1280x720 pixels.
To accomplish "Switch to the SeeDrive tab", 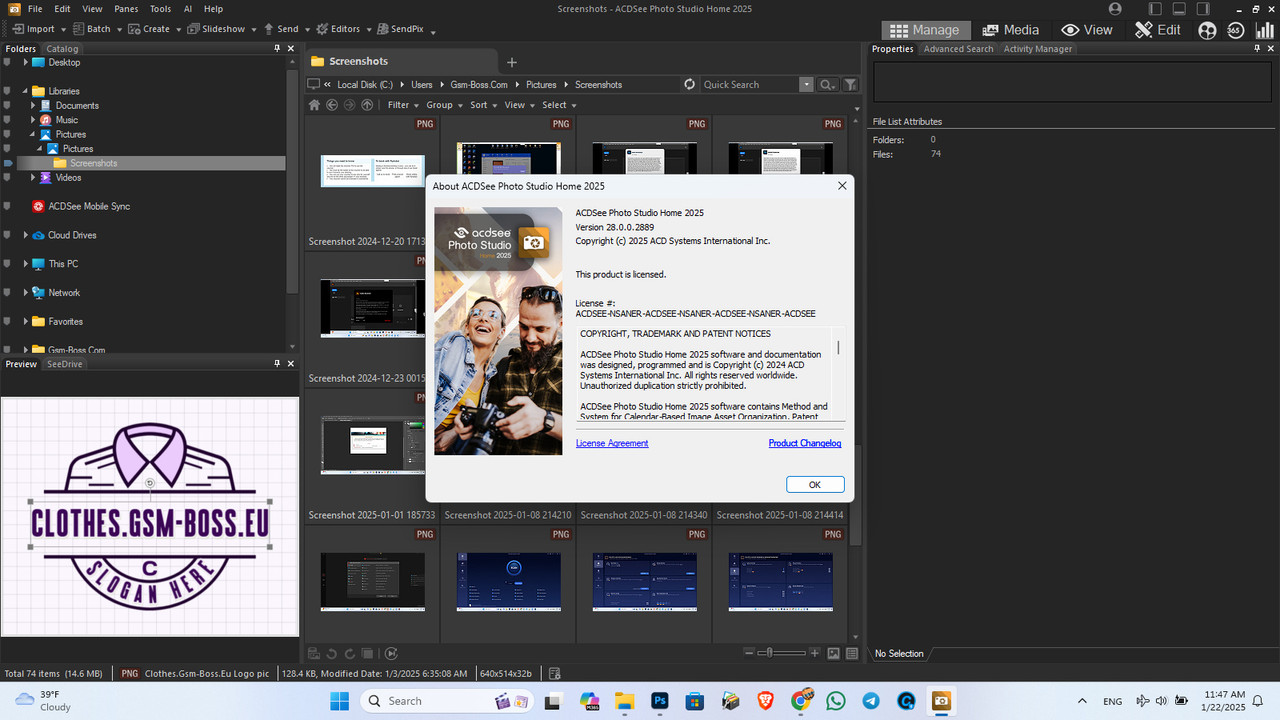I will (x=65, y=364).
